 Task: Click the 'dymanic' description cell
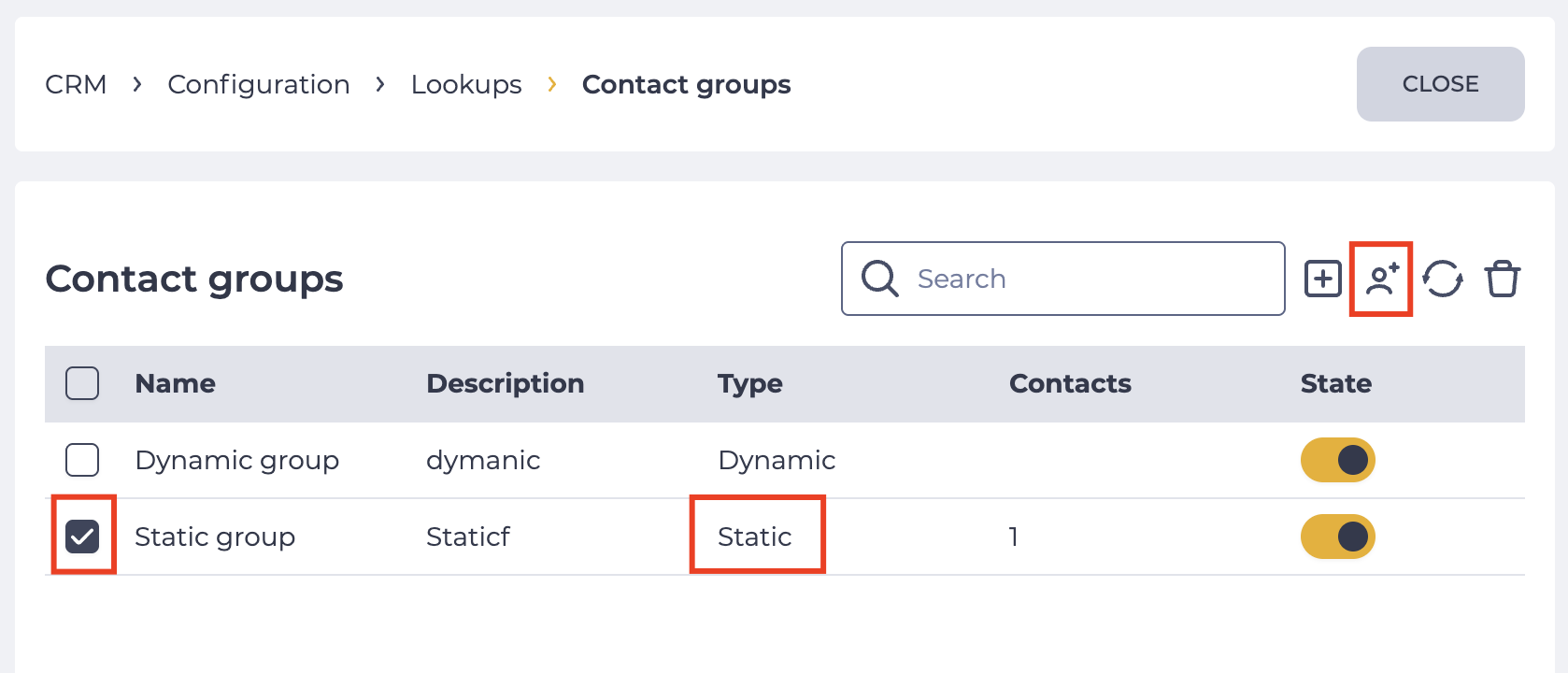[x=483, y=460]
